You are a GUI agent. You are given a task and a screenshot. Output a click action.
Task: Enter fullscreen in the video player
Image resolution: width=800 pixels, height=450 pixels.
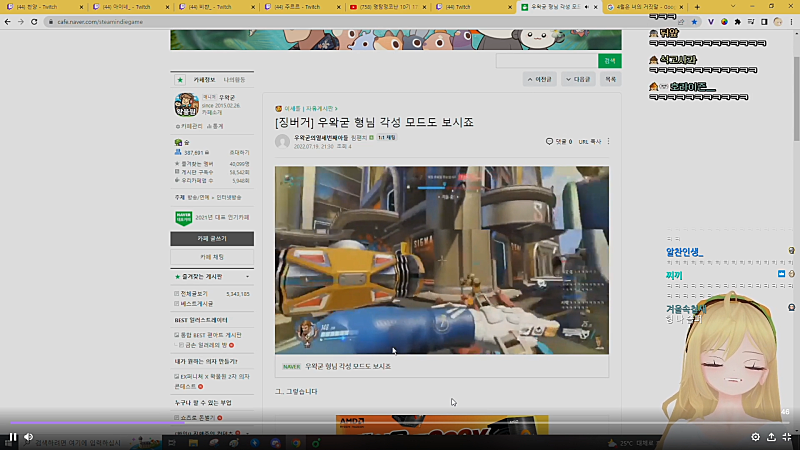(x=787, y=437)
